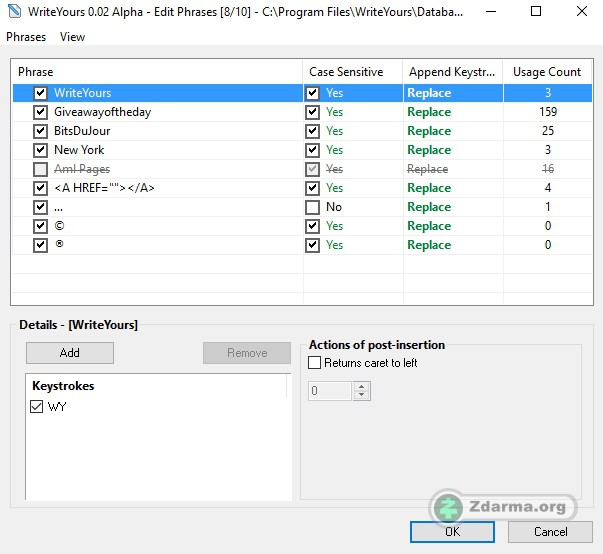This screenshot has height=554, width=603.
Task: Select the BitsDuJour phrase
Action: [x=82, y=131]
